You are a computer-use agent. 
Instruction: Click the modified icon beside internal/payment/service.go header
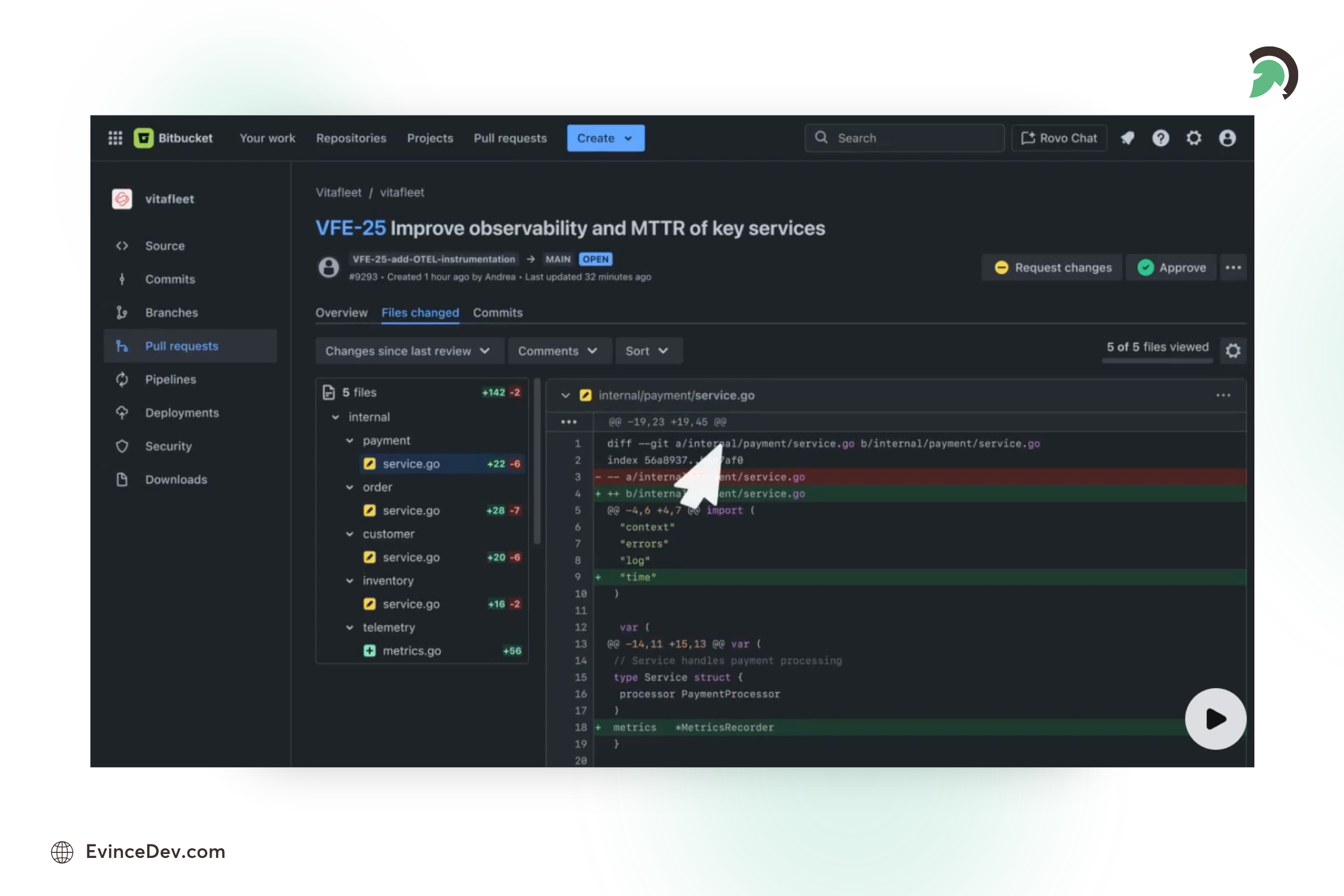click(x=586, y=395)
